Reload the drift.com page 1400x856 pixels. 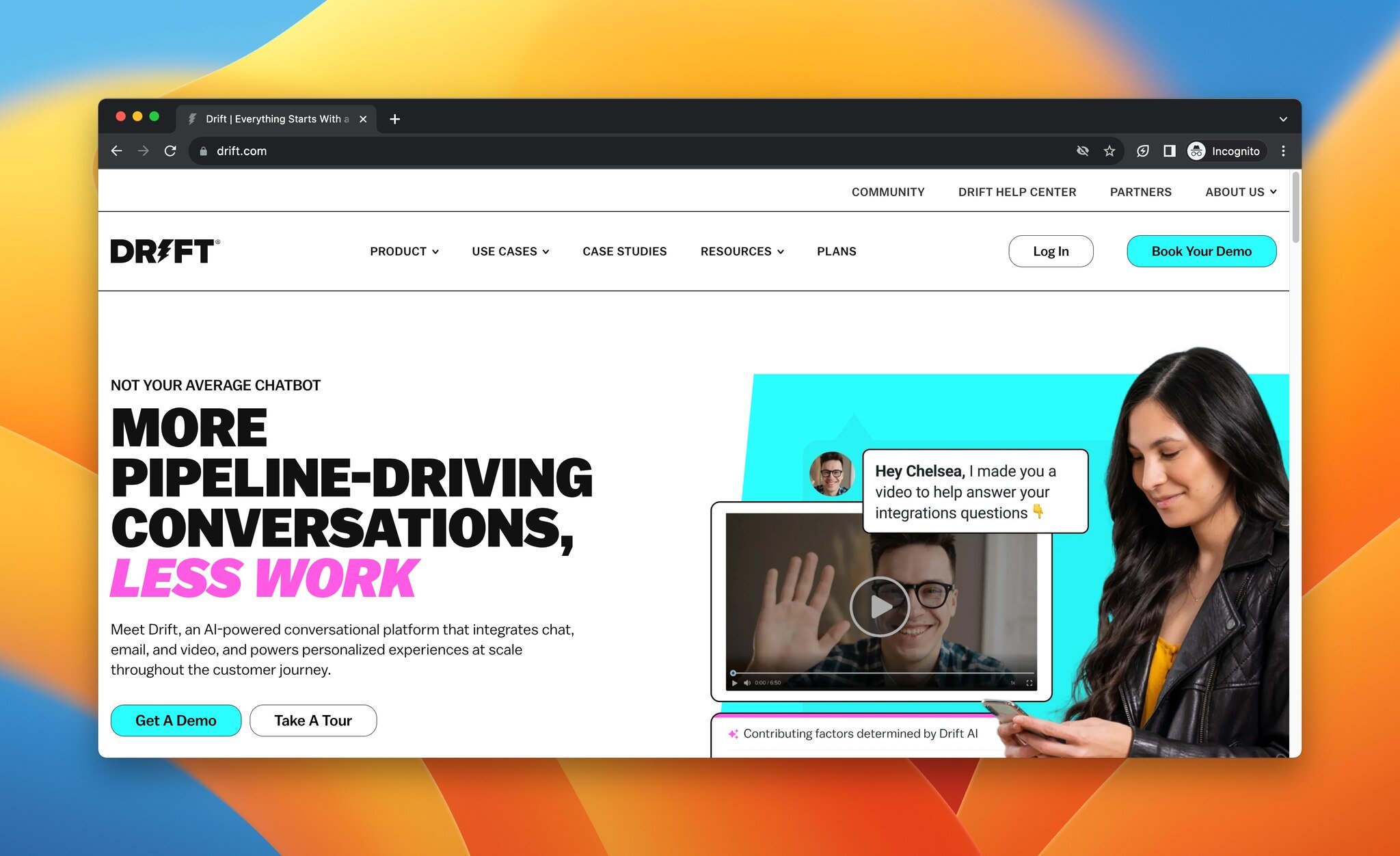click(x=170, y=151)
